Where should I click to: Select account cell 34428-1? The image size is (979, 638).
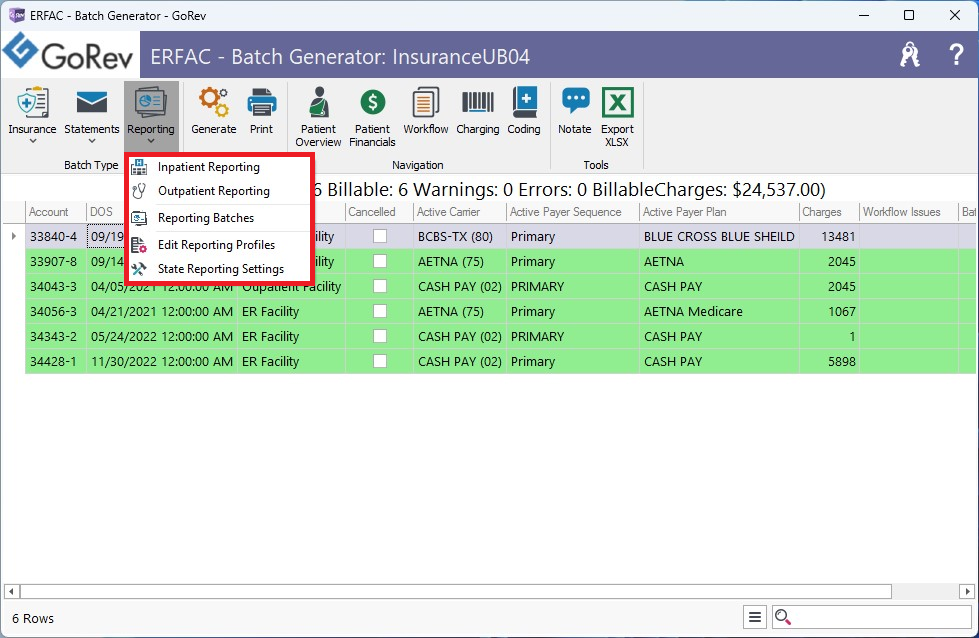coord(54,361)
